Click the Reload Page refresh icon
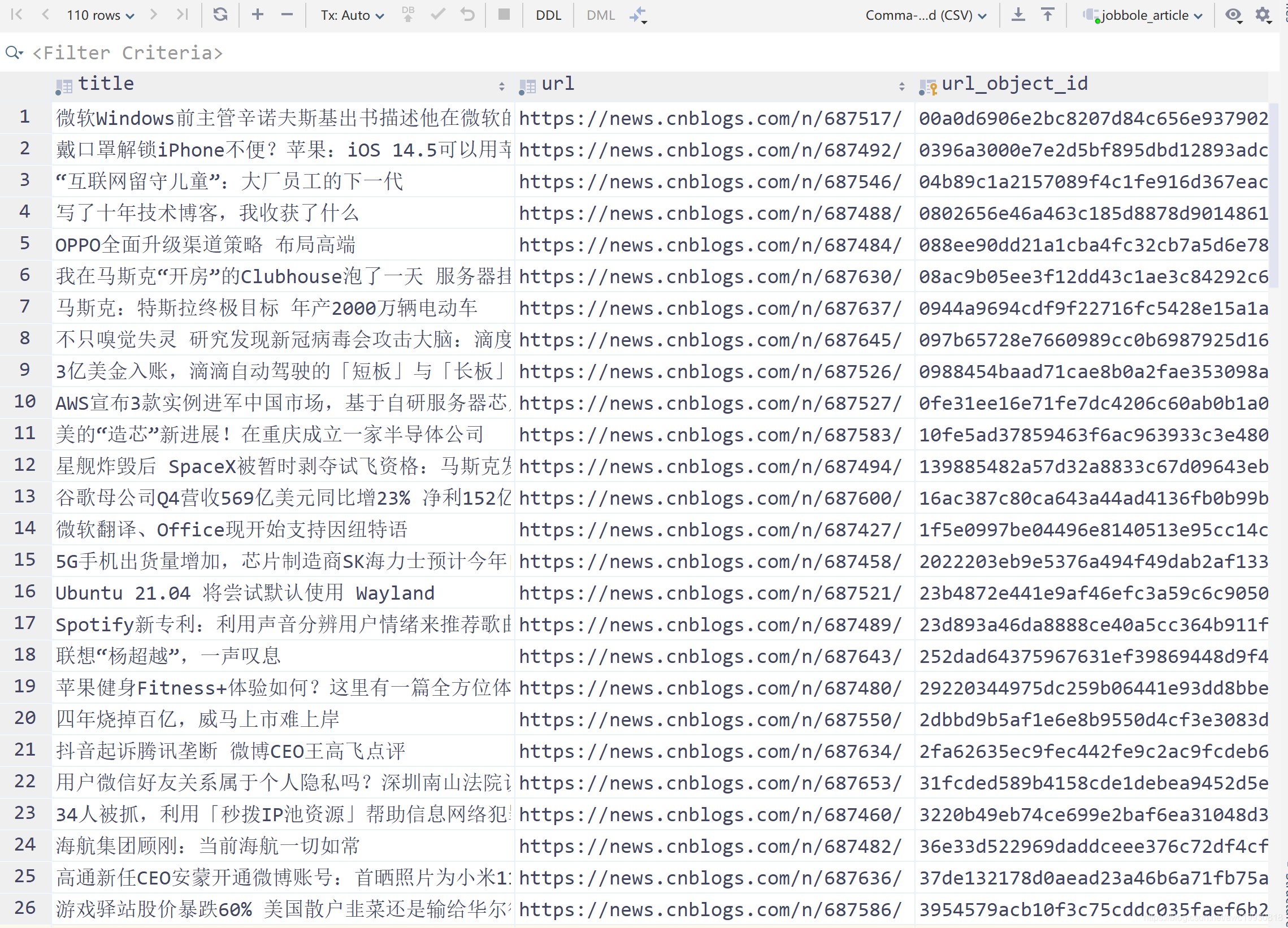Image resolution: width=1288 pixels, height=928 pixels. click(220, 15)
